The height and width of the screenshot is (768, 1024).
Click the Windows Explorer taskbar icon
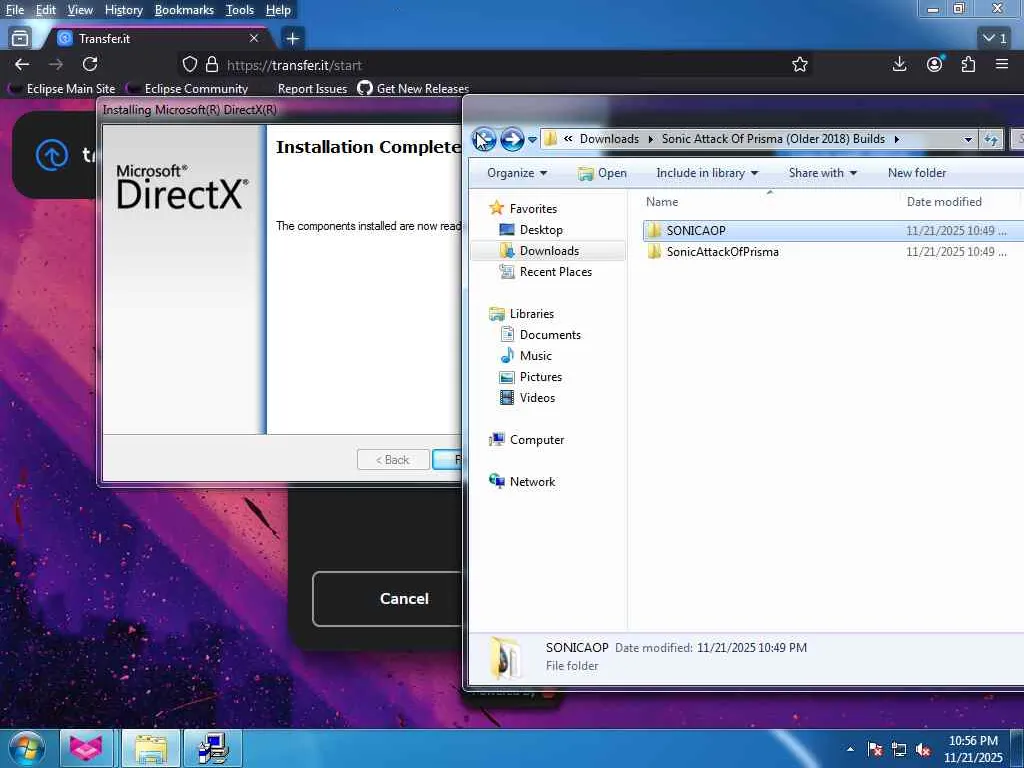[151, 748]
